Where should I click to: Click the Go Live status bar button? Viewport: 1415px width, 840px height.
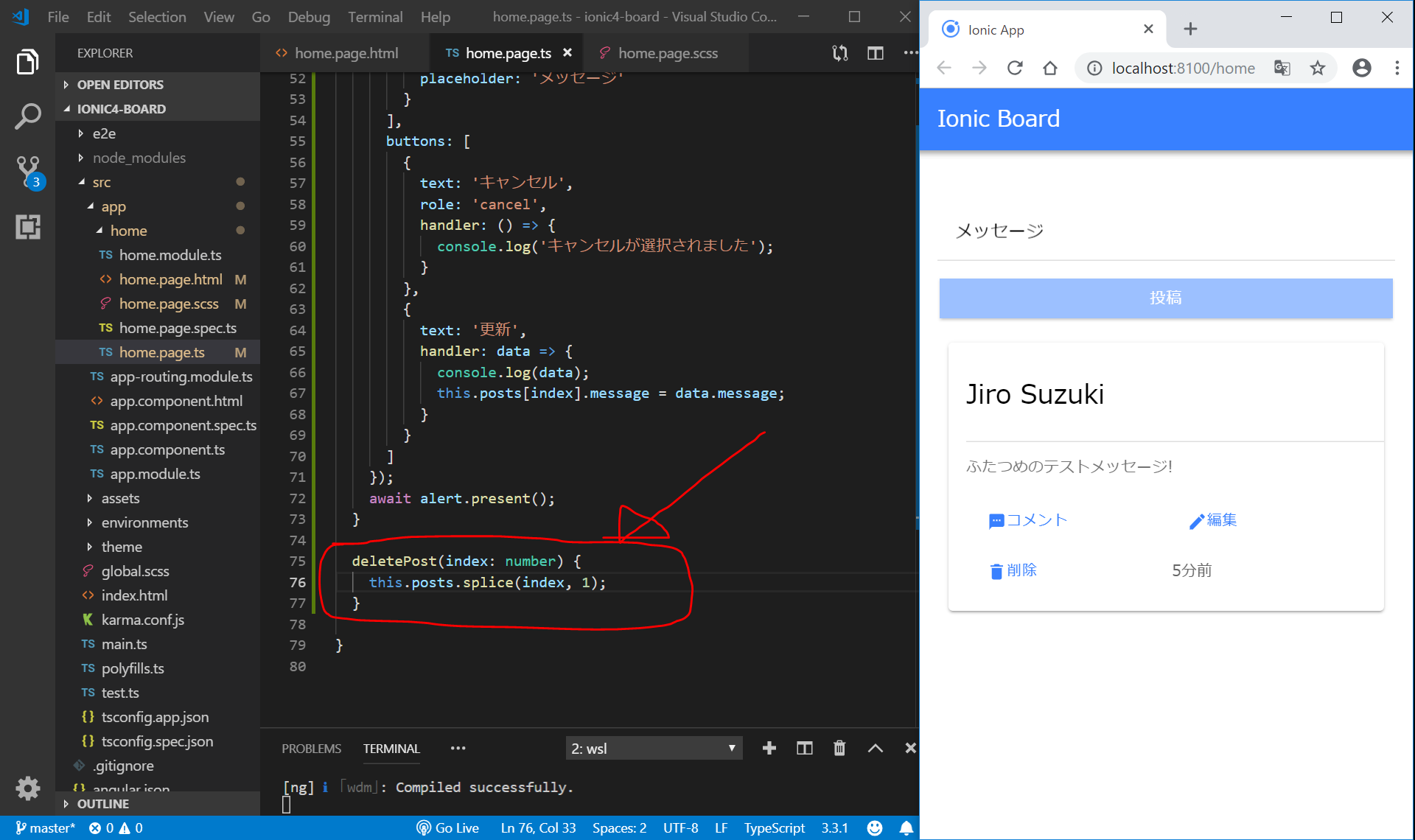tap(447, 827)
